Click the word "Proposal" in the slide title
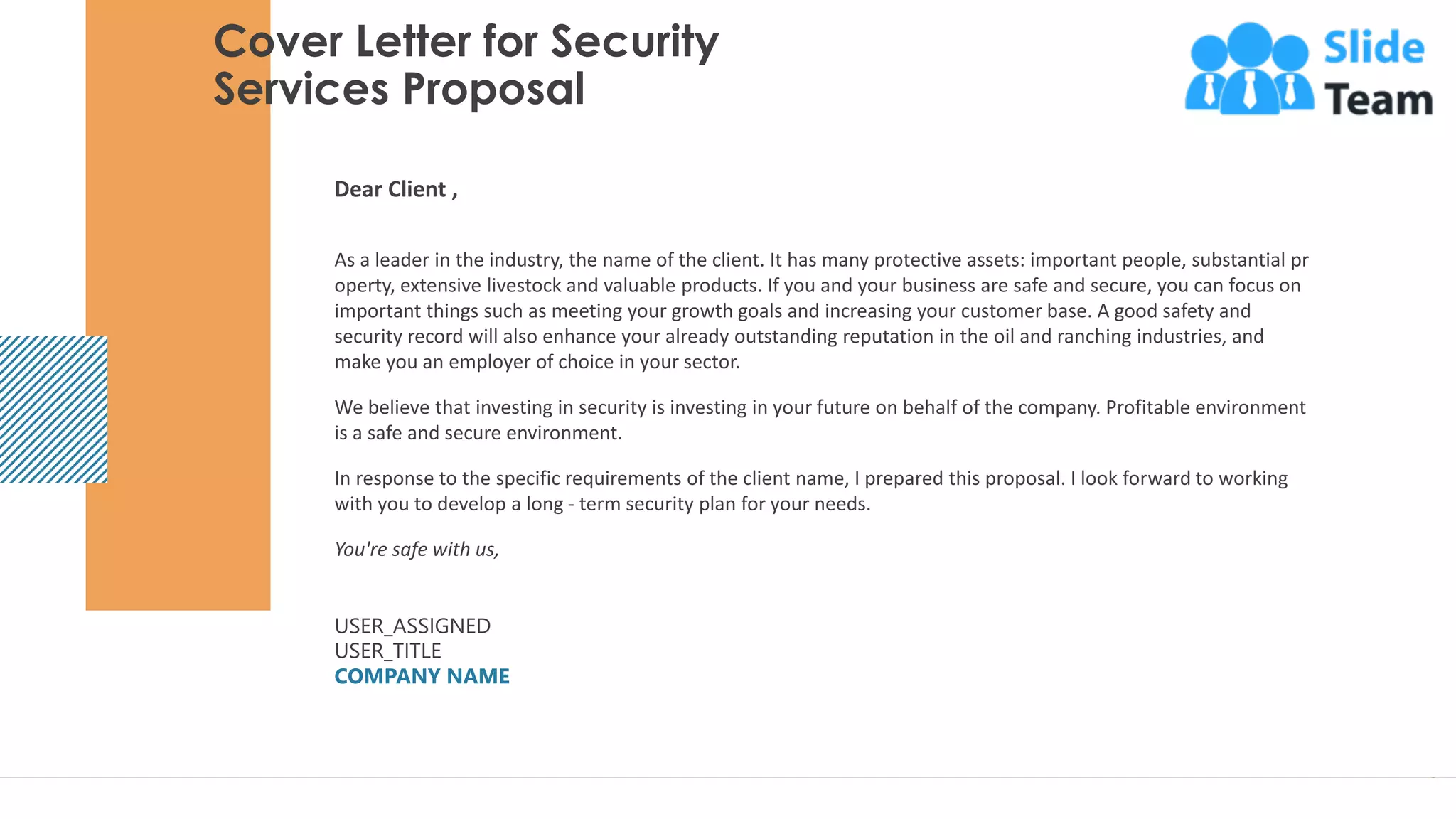The width and height of the screenshot is (1456, 819). (493, 89)
